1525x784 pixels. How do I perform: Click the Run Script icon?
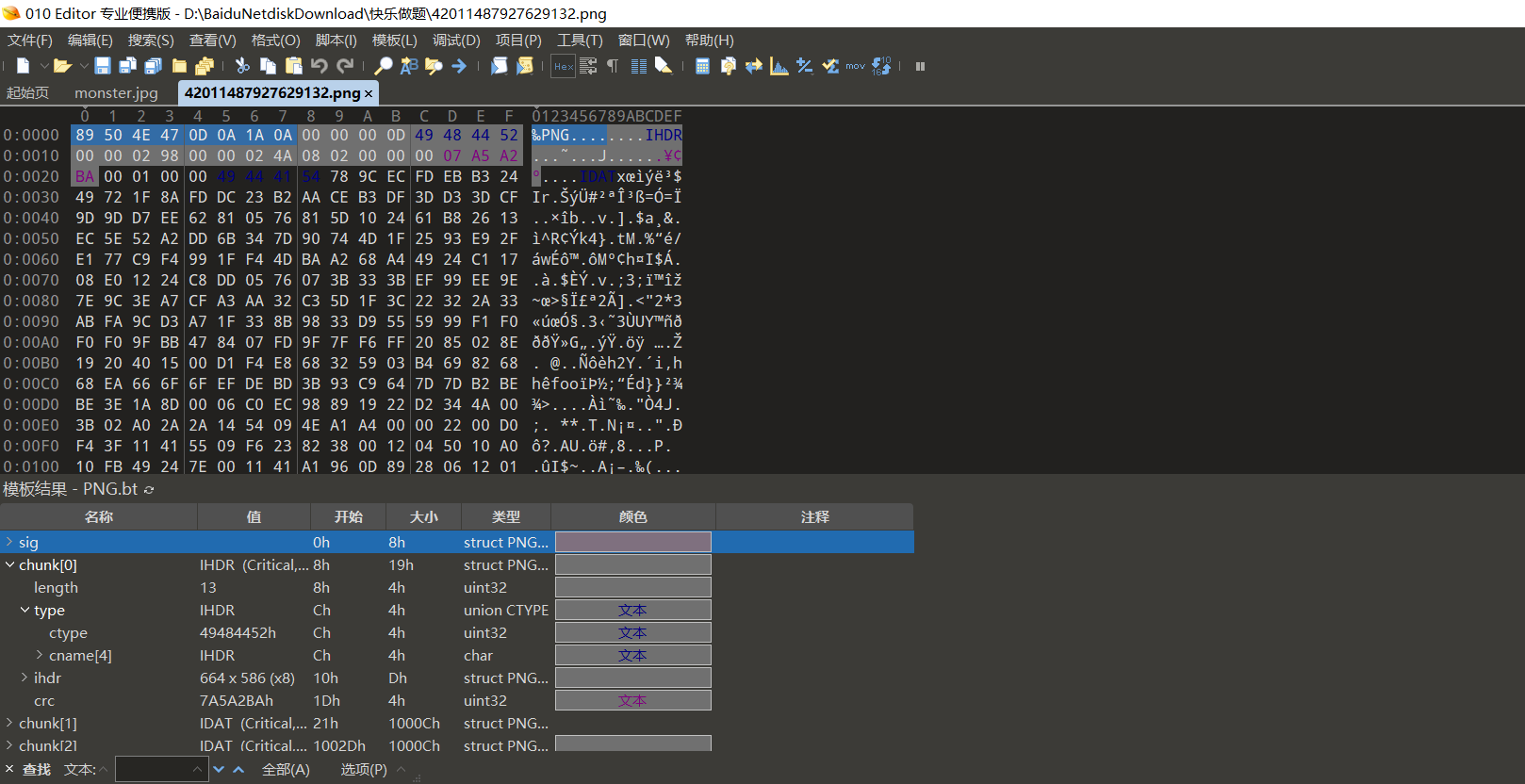(x=500, y=66)
